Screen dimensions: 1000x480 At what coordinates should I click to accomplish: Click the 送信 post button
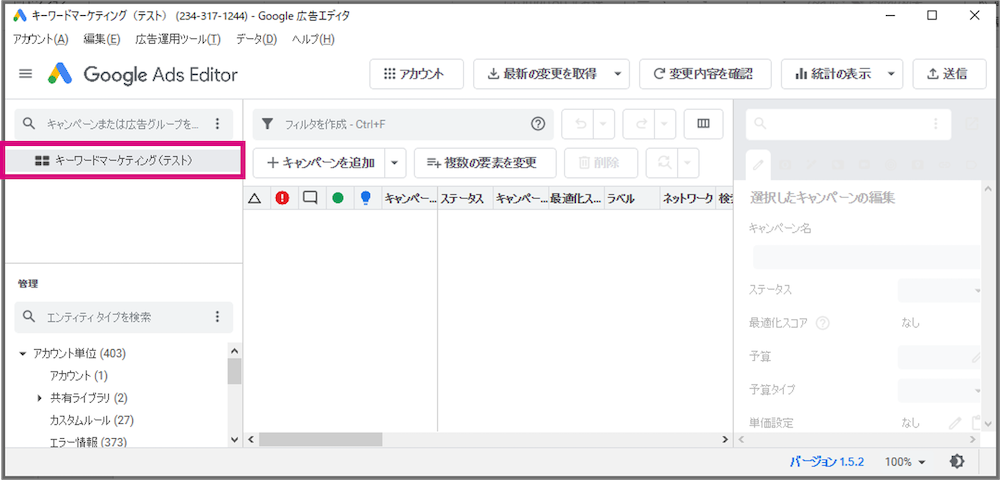click(x=949, y=74)
